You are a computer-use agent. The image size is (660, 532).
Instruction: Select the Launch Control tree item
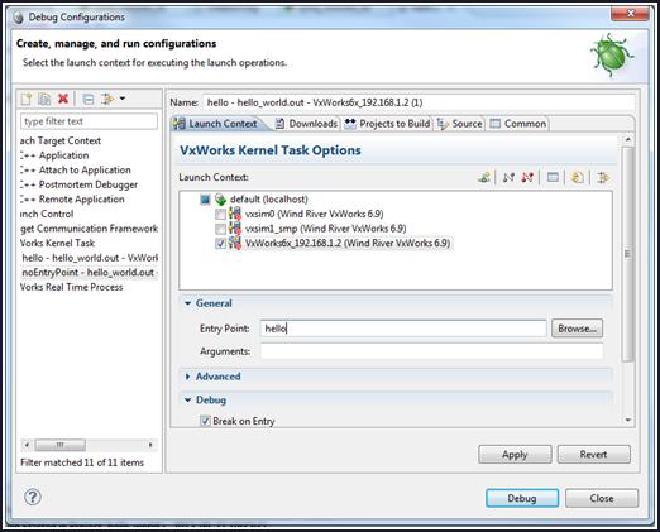[46, 213]
